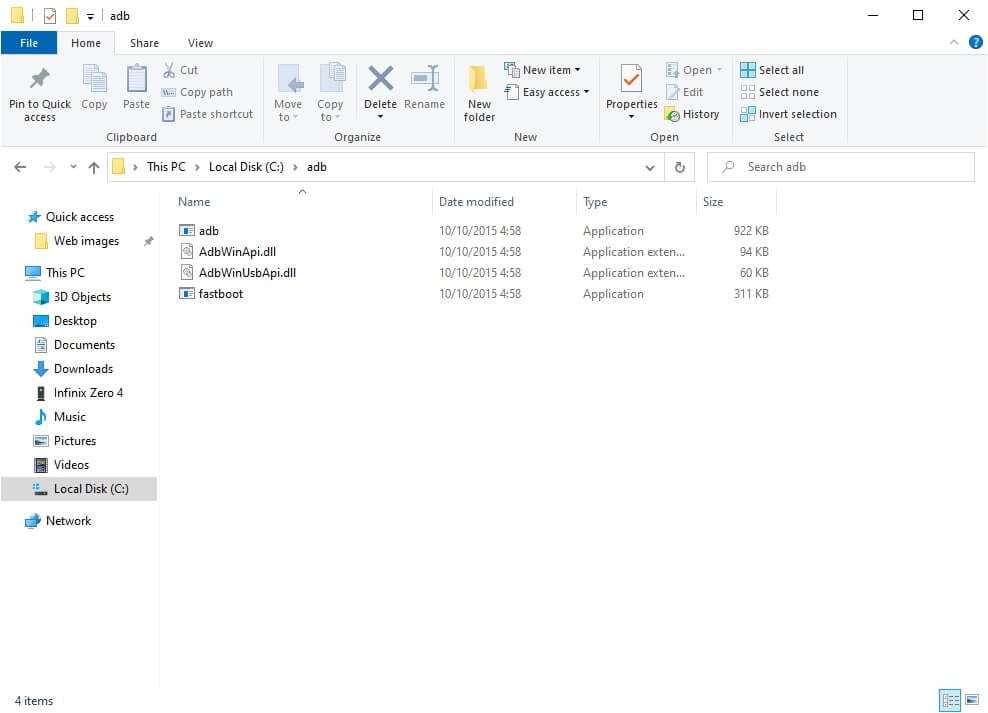Invert the current selection

point(789,114)
